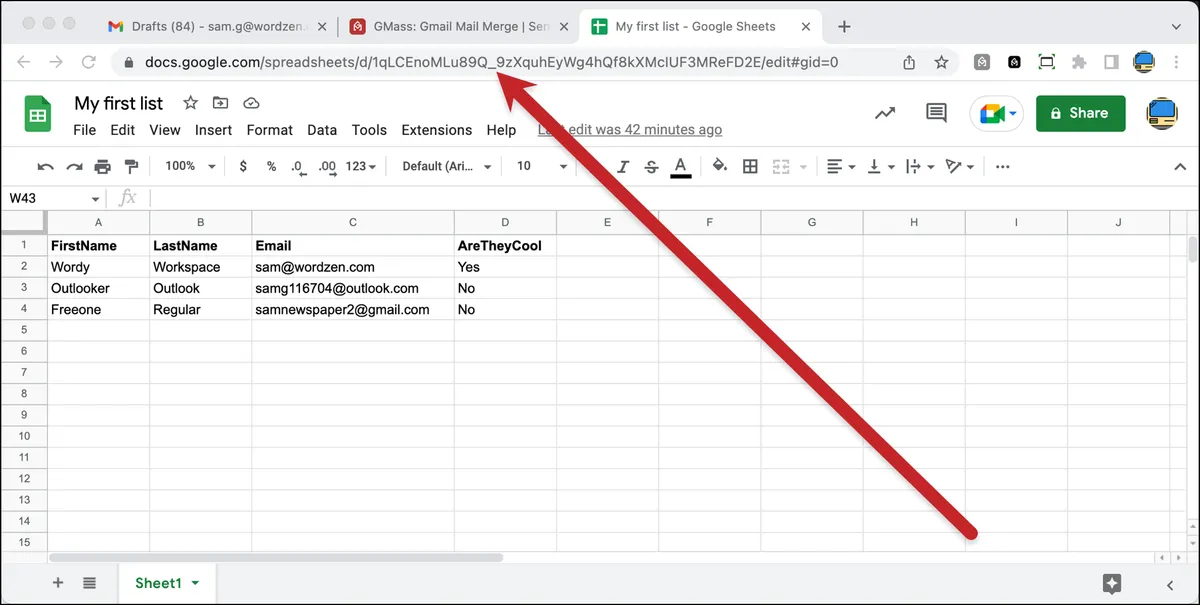Switch to the GMass Gmail Mail Merge tab
Image resolution: width=1200 pixels, height=605 pixels.
tap(459, 27)
